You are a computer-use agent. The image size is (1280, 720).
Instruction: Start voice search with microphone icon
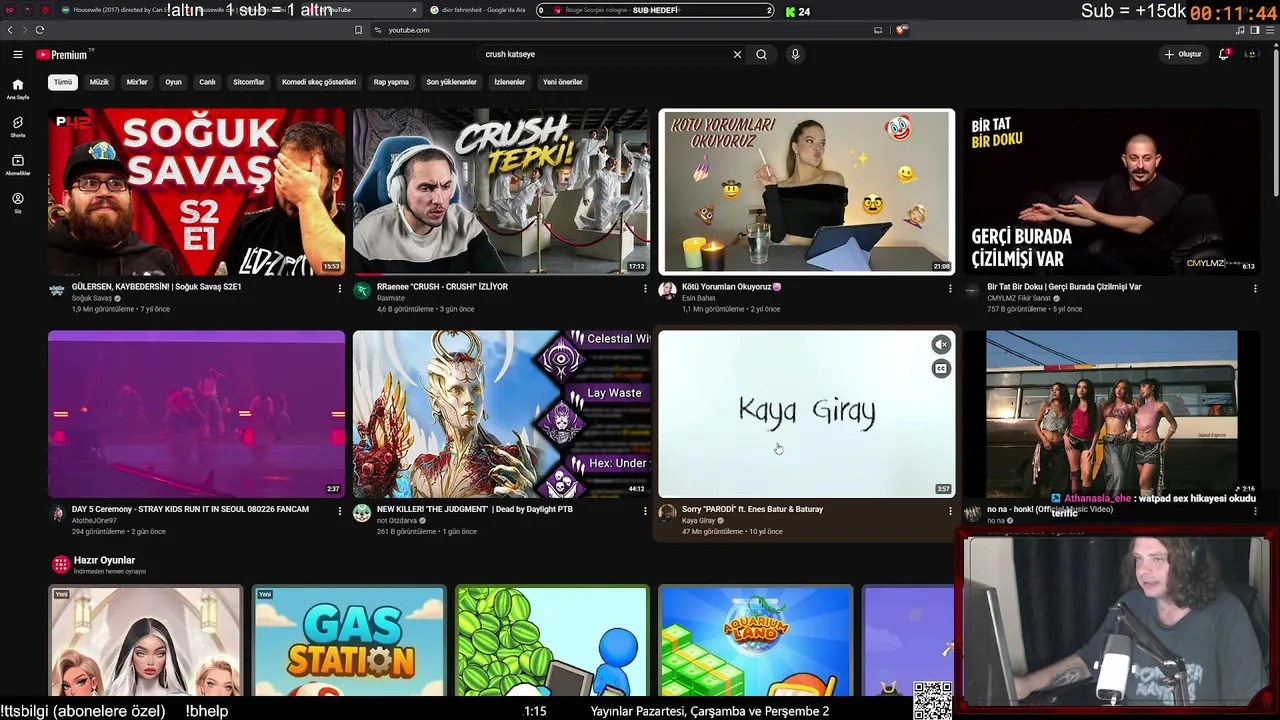(x=795, y=54)
